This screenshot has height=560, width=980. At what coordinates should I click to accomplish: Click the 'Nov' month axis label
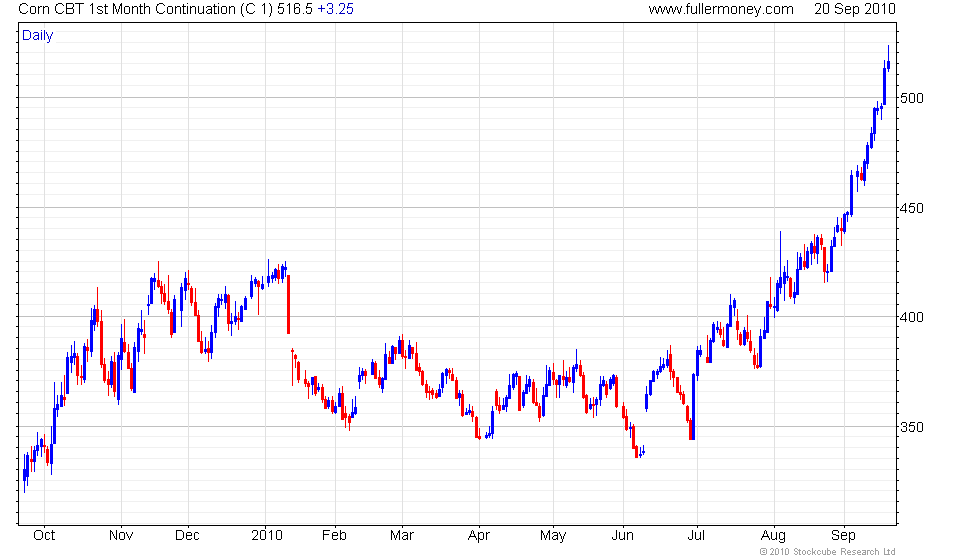tap(121, 536)
